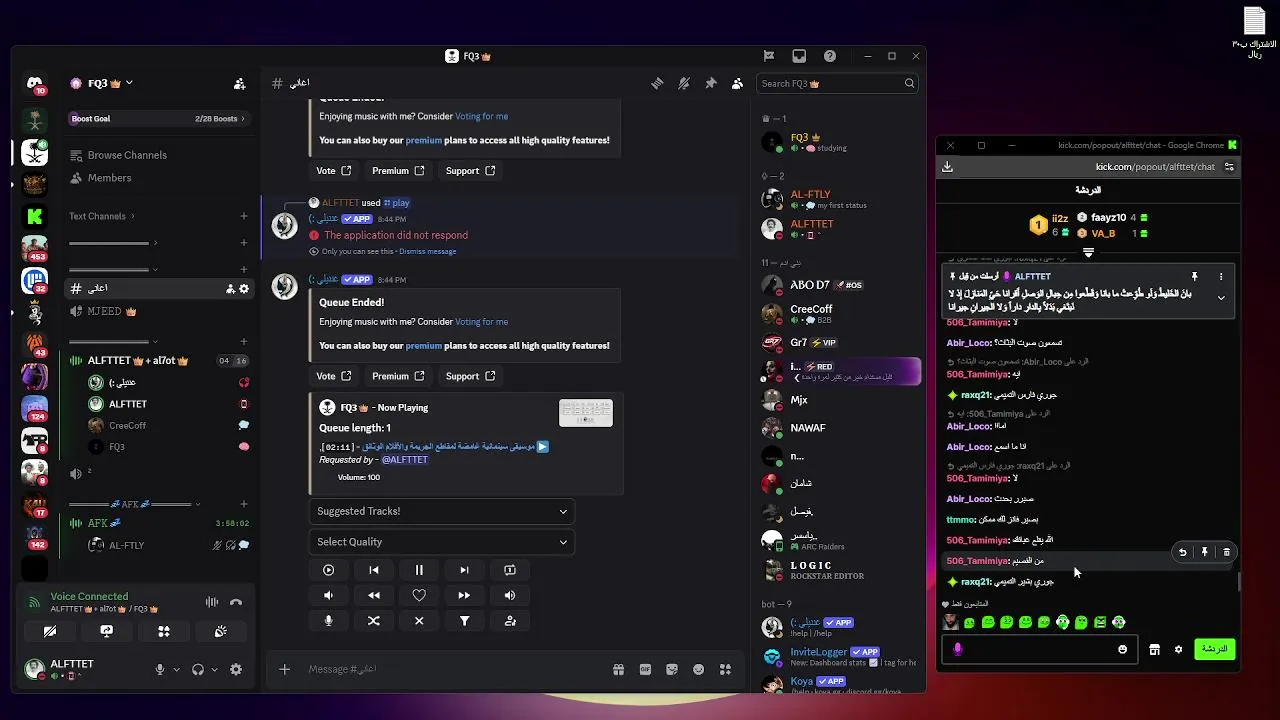The image size is (1280, 720).
Task: Open Kick chat settings gear icon
Action: [x=1178, y=650]
